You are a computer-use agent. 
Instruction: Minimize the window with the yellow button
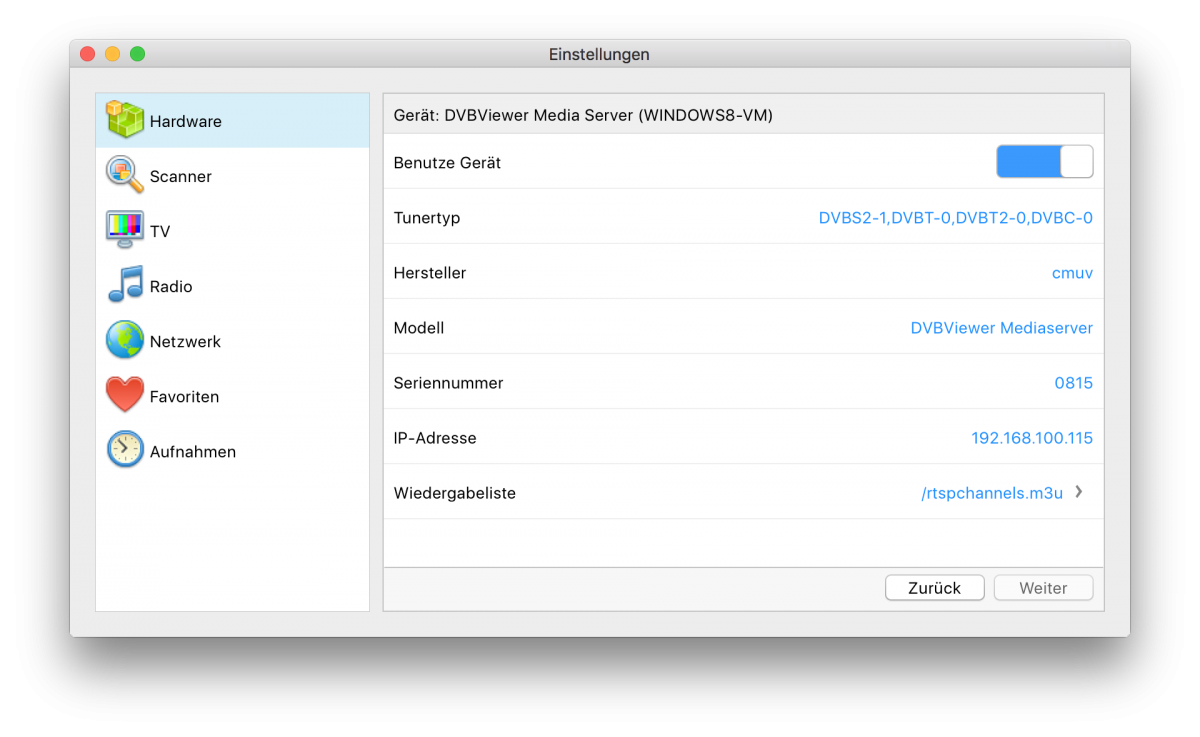(113, 54)
